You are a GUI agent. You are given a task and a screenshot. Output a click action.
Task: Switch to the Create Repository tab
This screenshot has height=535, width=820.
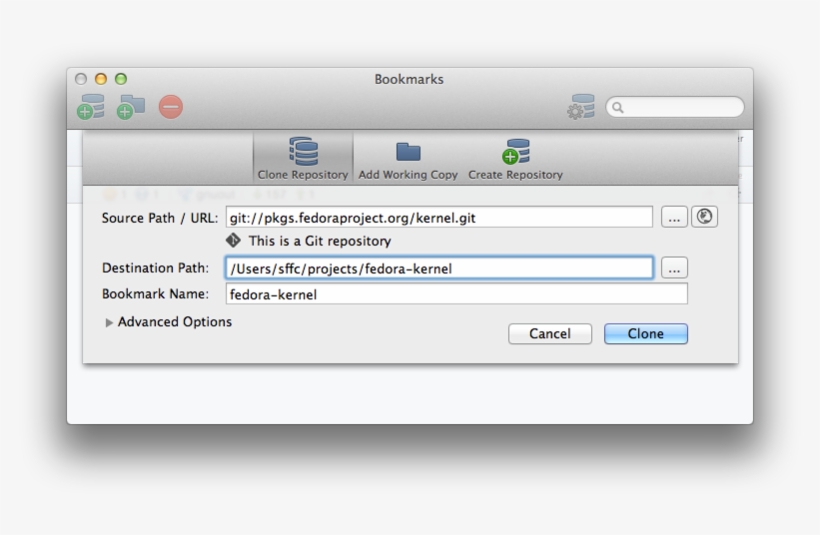point(515,160)
